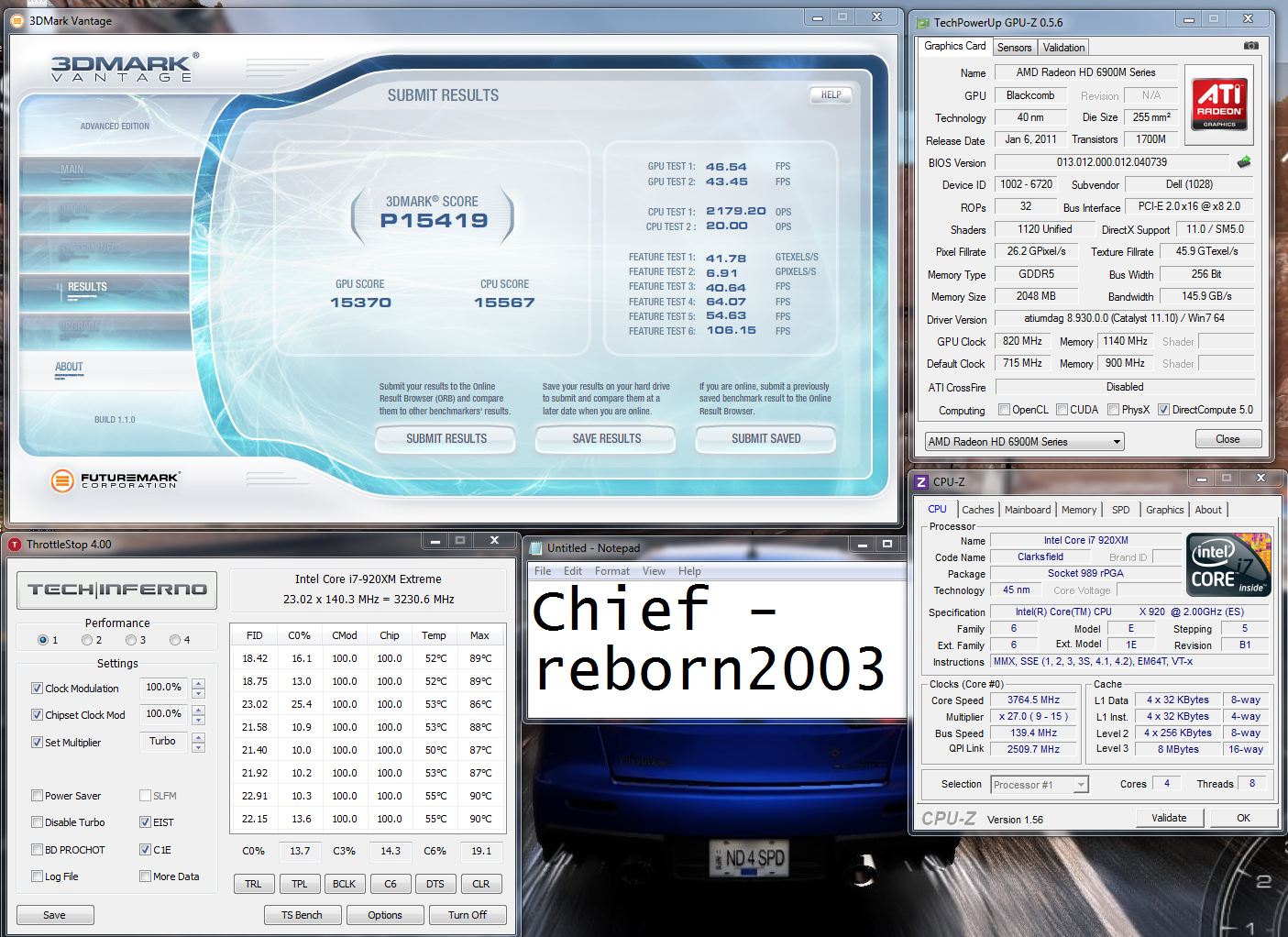Click the ThrottleStop Turn Off button
Viewport: 1288px width, 937px height.
pyautogui.click(x=468, y=915)
